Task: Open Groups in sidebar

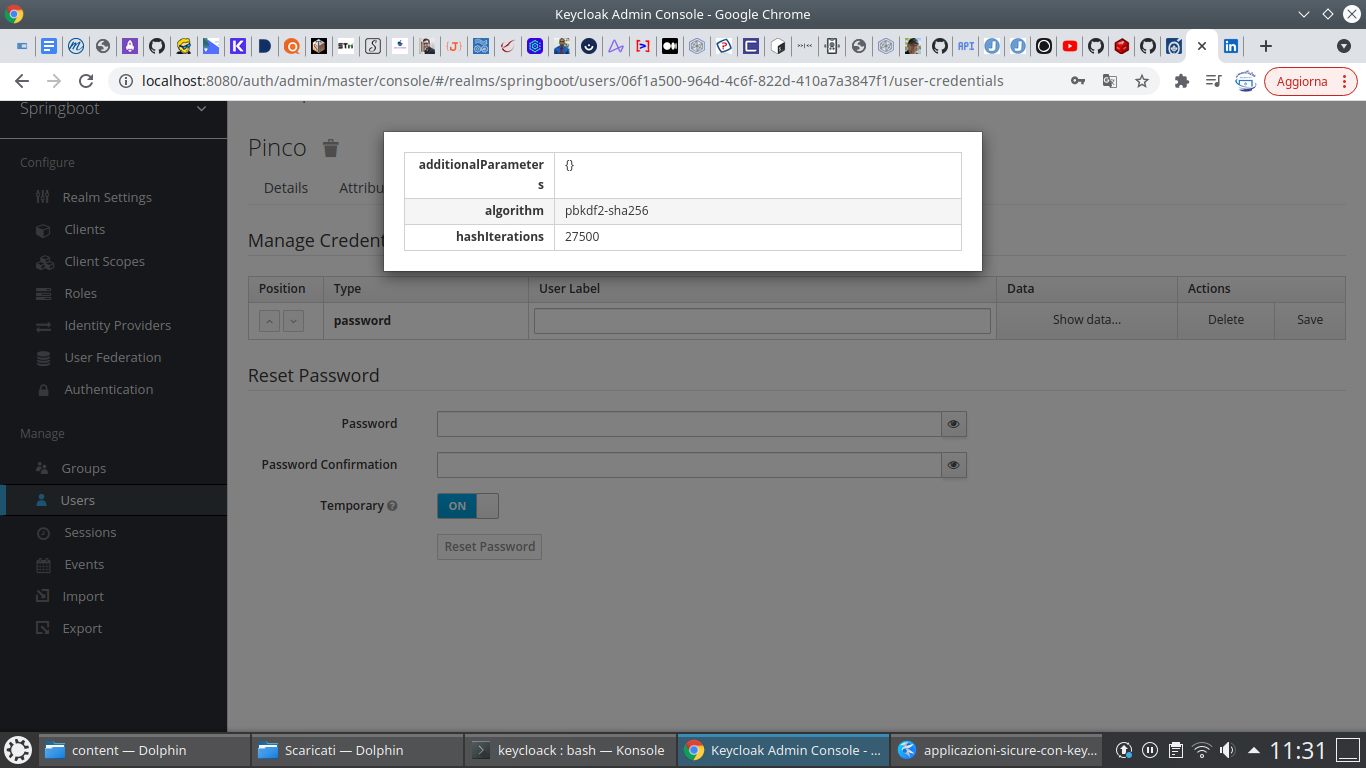Action: coord(83,469)
